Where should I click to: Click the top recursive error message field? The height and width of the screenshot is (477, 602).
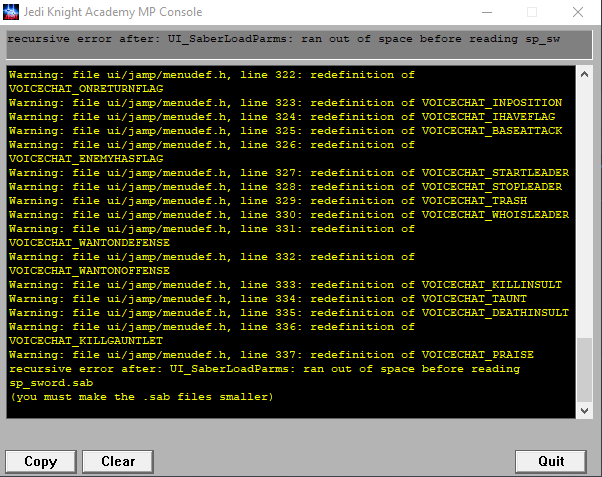(291, 39)
